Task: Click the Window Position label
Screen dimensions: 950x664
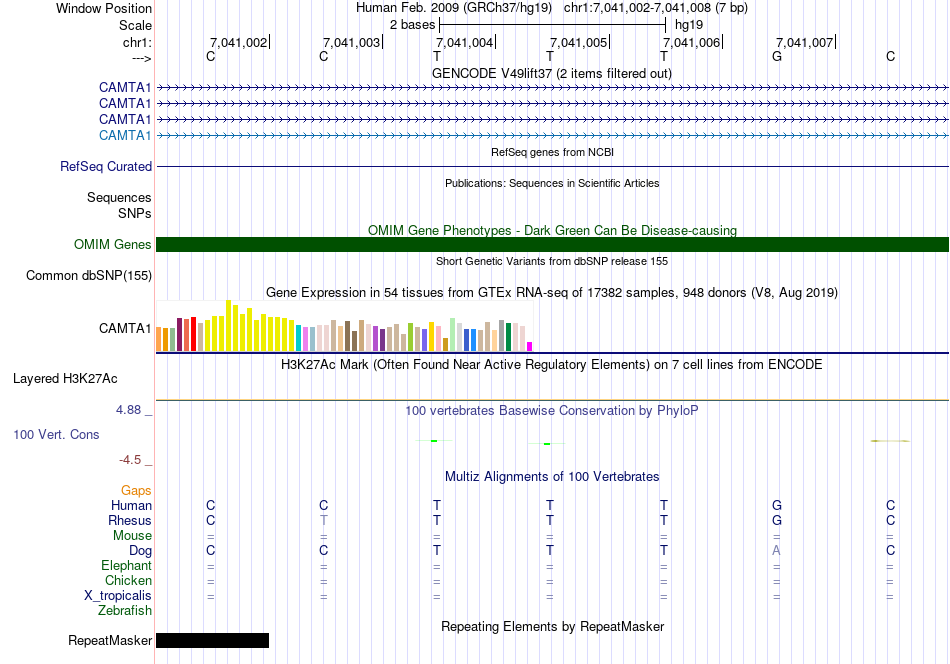Action: (x=104, y=8)
